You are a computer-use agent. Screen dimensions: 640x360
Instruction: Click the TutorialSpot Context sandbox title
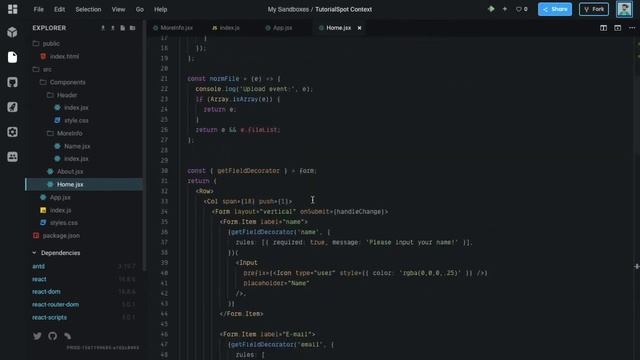[343, 9]
